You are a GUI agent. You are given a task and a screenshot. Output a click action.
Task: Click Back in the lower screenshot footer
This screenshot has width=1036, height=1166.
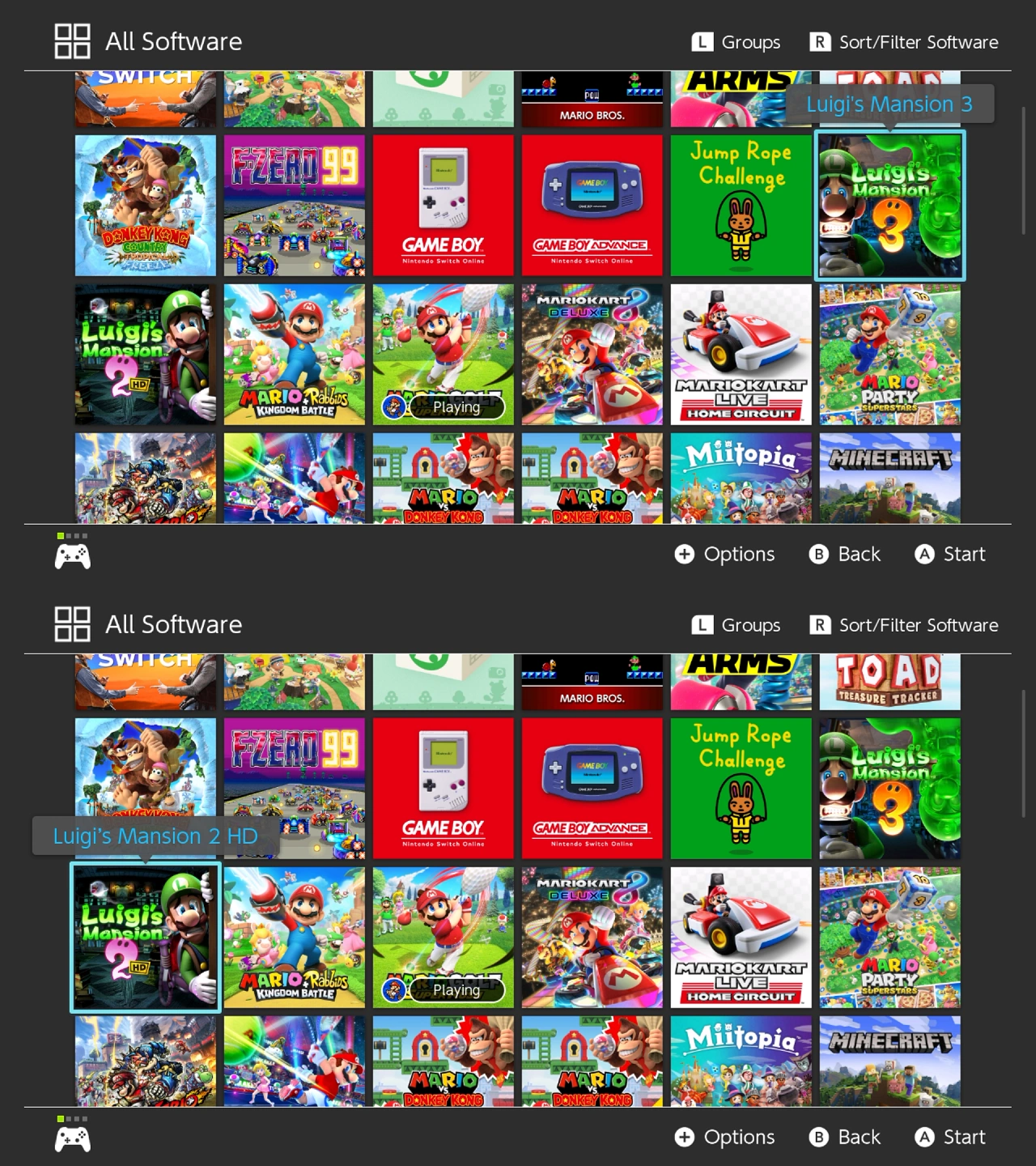click(x=844, y=1137)
